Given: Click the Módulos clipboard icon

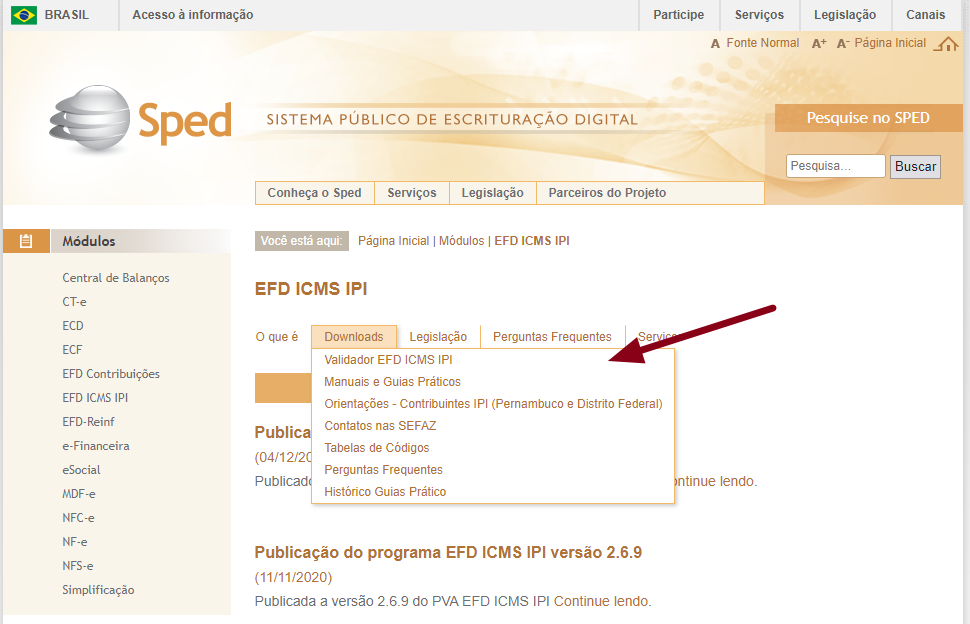Looking at the screenshot, I should click(26, 241).
